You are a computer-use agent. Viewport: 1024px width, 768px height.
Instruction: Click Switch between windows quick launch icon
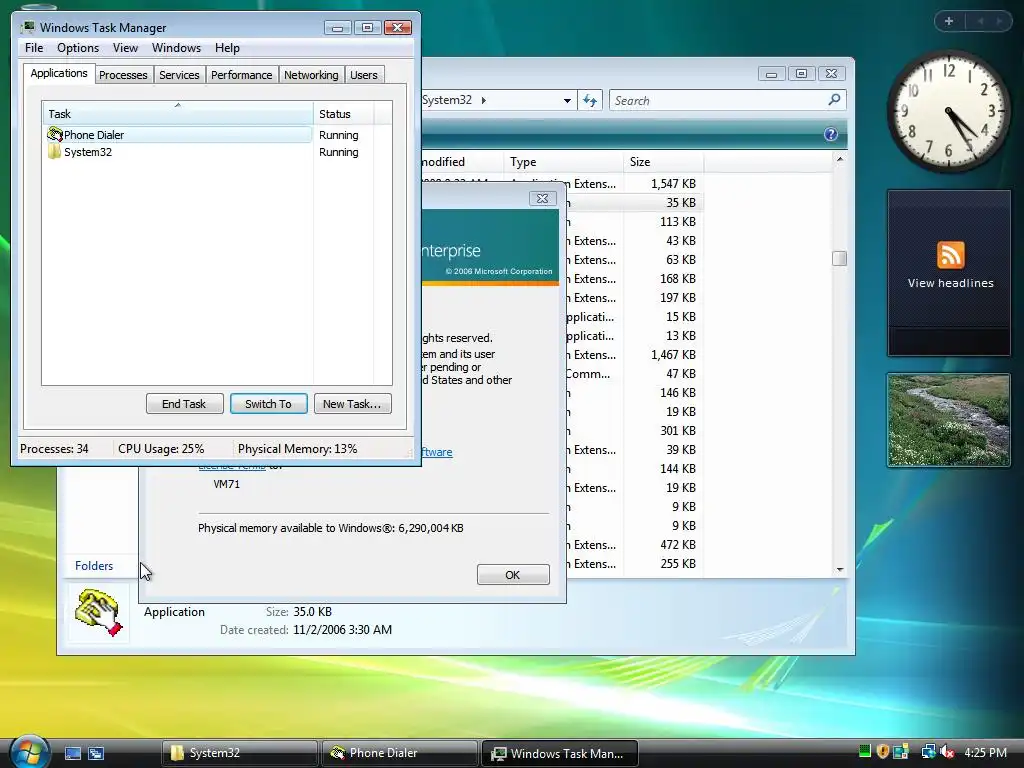coord(96,753)
